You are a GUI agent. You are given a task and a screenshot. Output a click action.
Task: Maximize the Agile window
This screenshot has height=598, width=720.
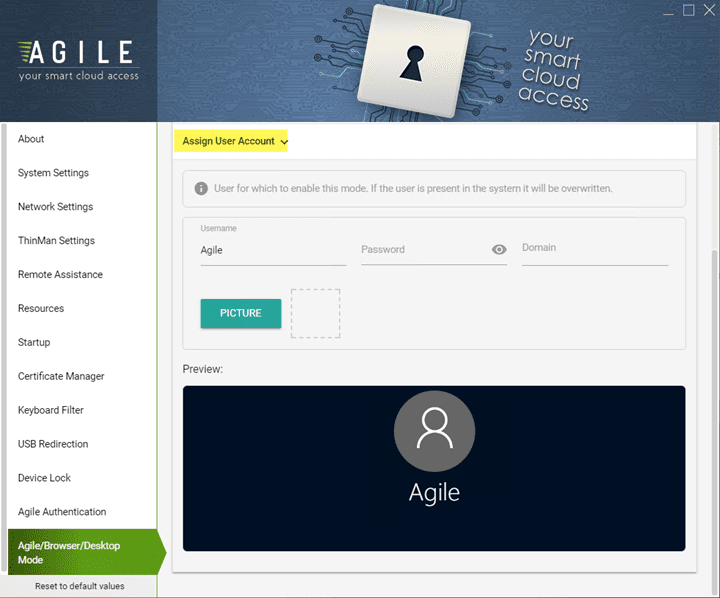pos(689,10)
